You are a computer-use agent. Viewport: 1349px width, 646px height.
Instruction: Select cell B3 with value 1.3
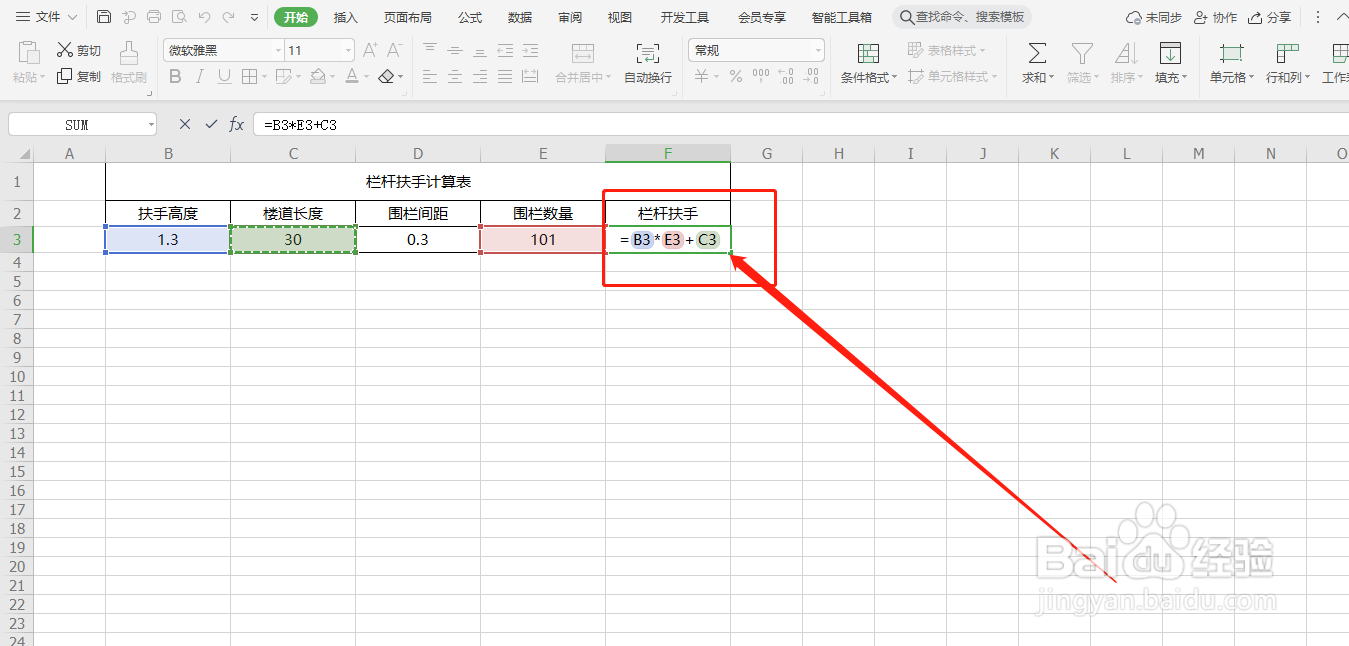point(168,240)
